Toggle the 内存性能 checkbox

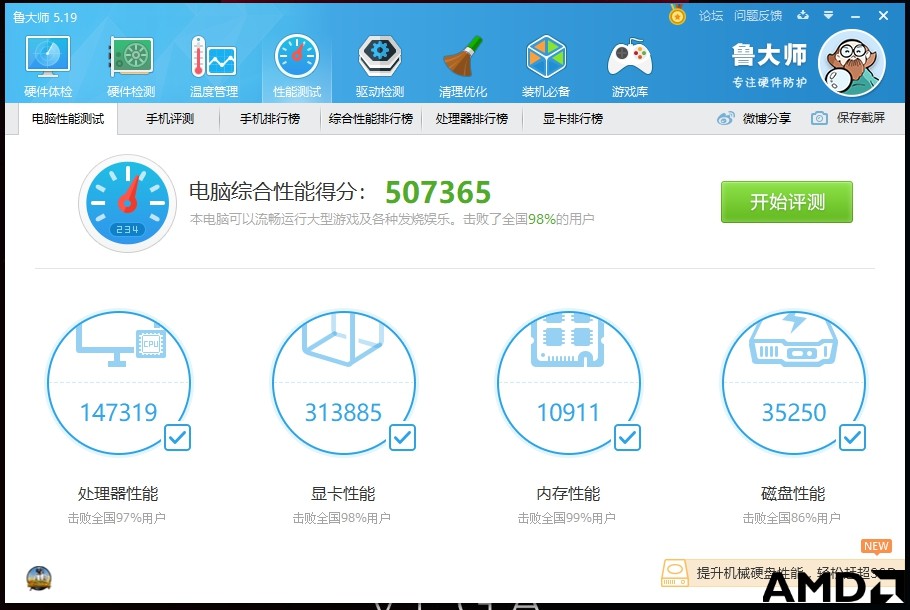pyautogui.click(x=627, y=438)
